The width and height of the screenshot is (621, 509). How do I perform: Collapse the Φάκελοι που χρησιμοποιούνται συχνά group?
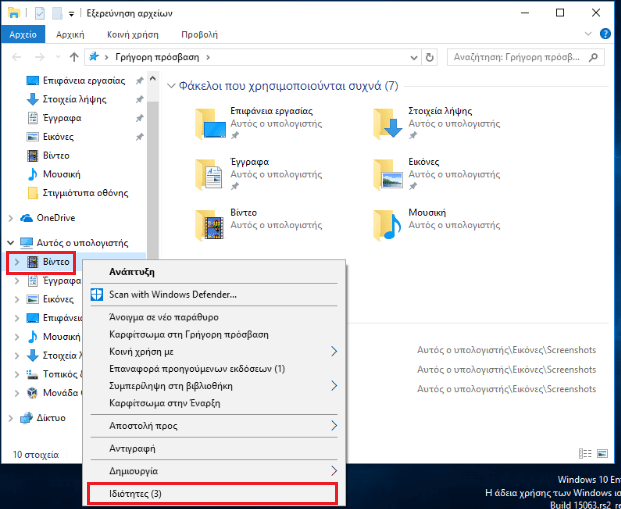tap(171, 86)
